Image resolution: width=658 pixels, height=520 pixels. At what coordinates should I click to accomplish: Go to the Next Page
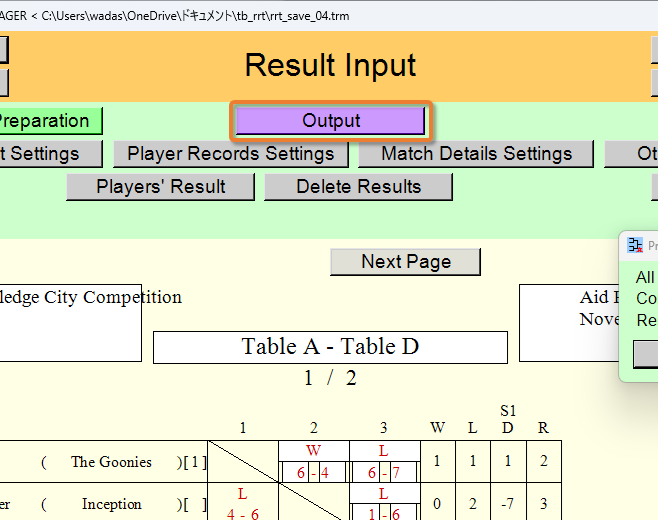coord(405,262)
